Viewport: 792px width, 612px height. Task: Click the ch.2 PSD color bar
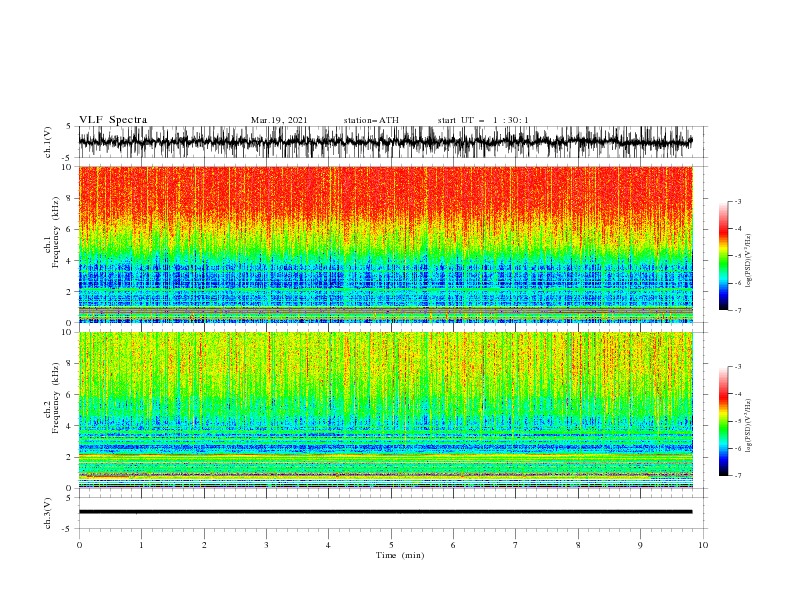coord(723,421)
